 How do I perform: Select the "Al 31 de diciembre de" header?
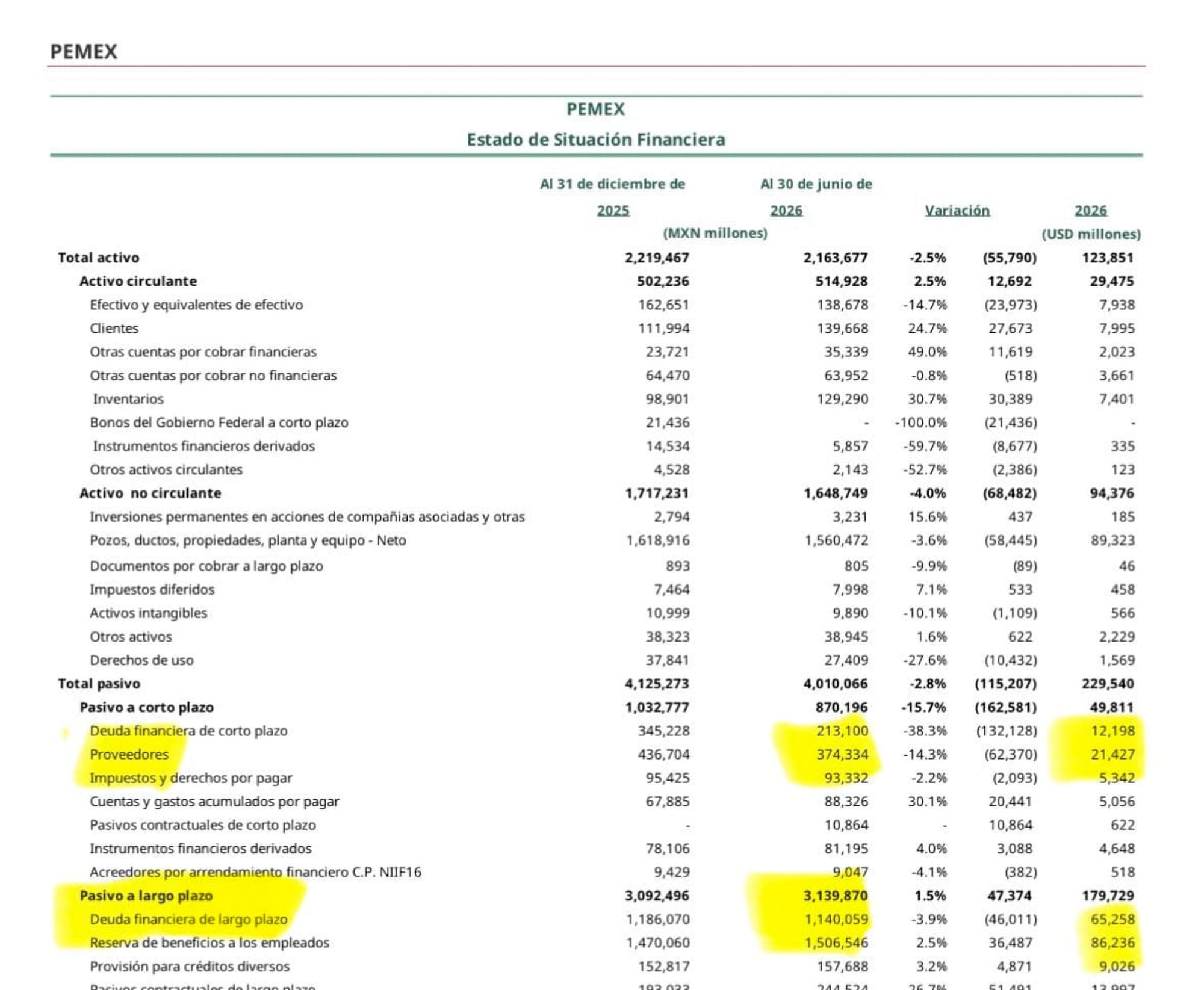(613, 184)
